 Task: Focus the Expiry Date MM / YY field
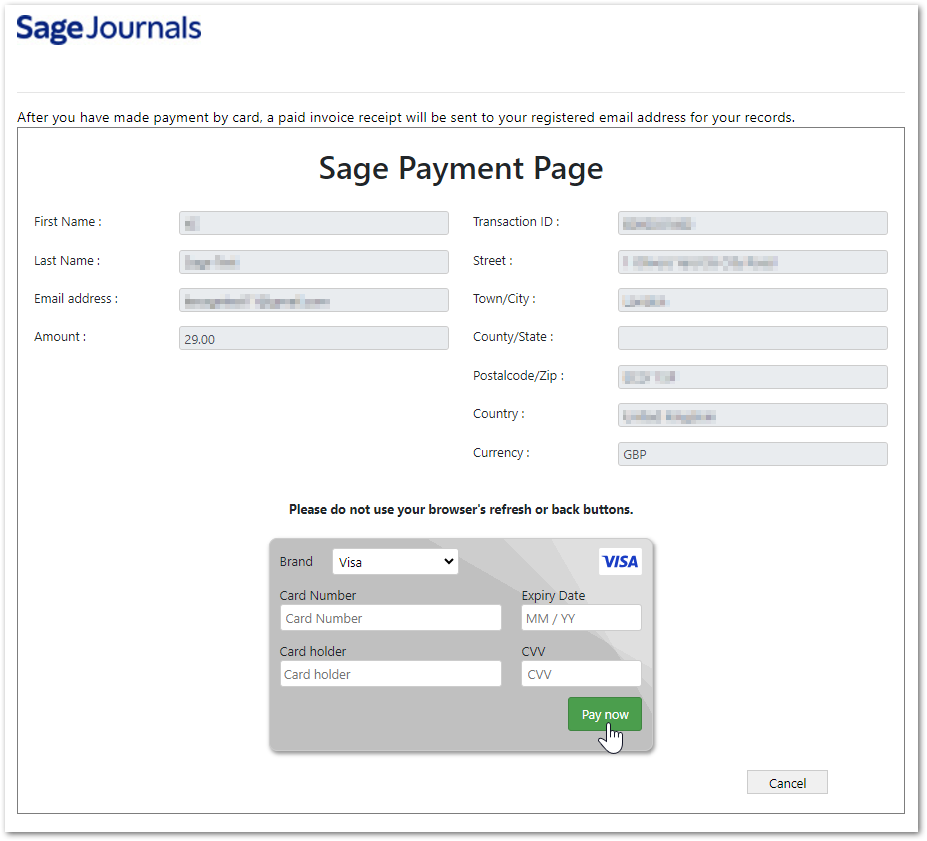(581, 618)
